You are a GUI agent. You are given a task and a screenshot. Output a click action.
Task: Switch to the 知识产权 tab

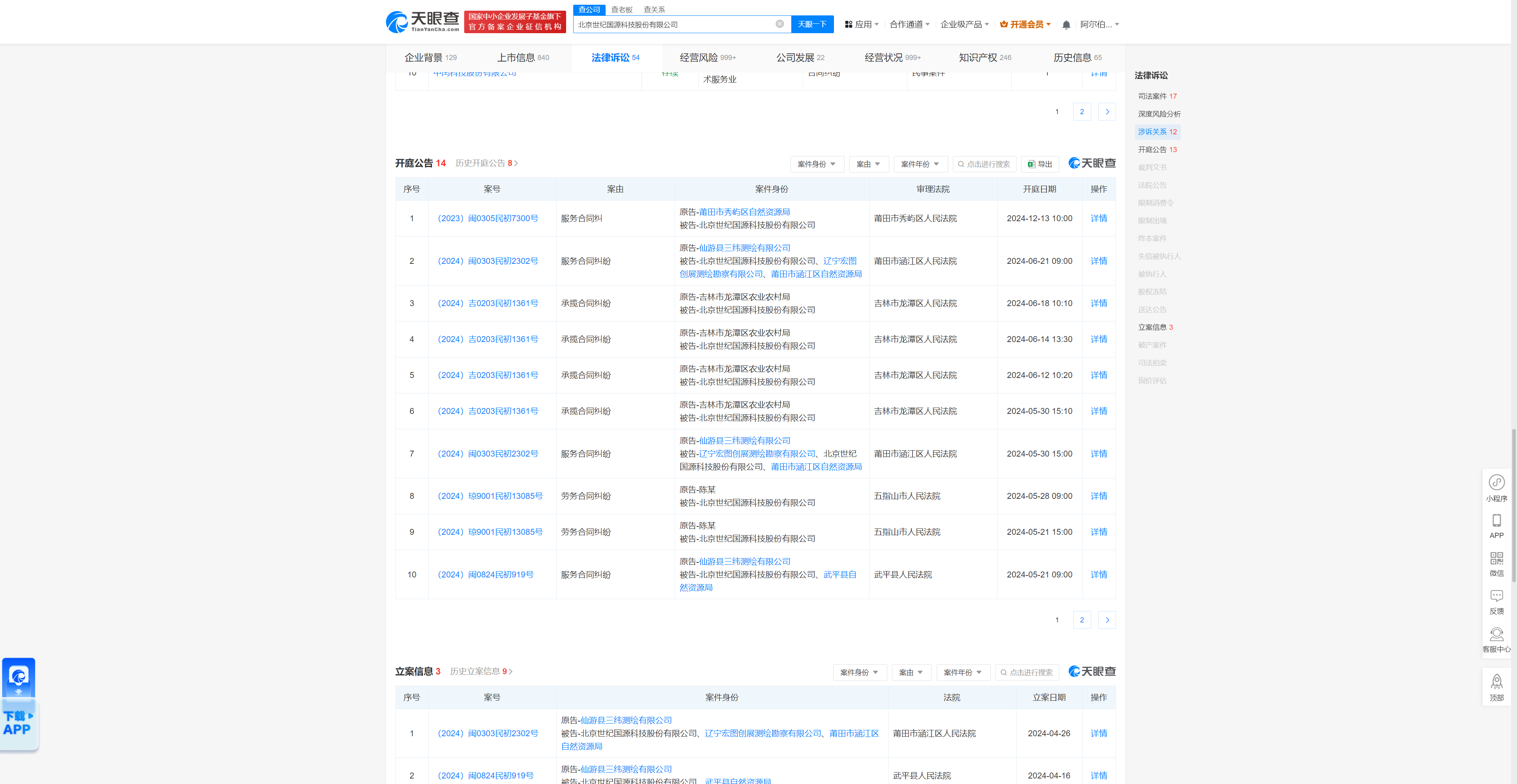[x=985, y=58]
